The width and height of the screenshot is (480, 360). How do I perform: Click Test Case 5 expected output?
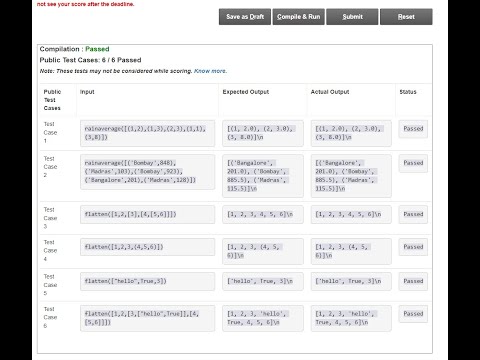(263, 281)
